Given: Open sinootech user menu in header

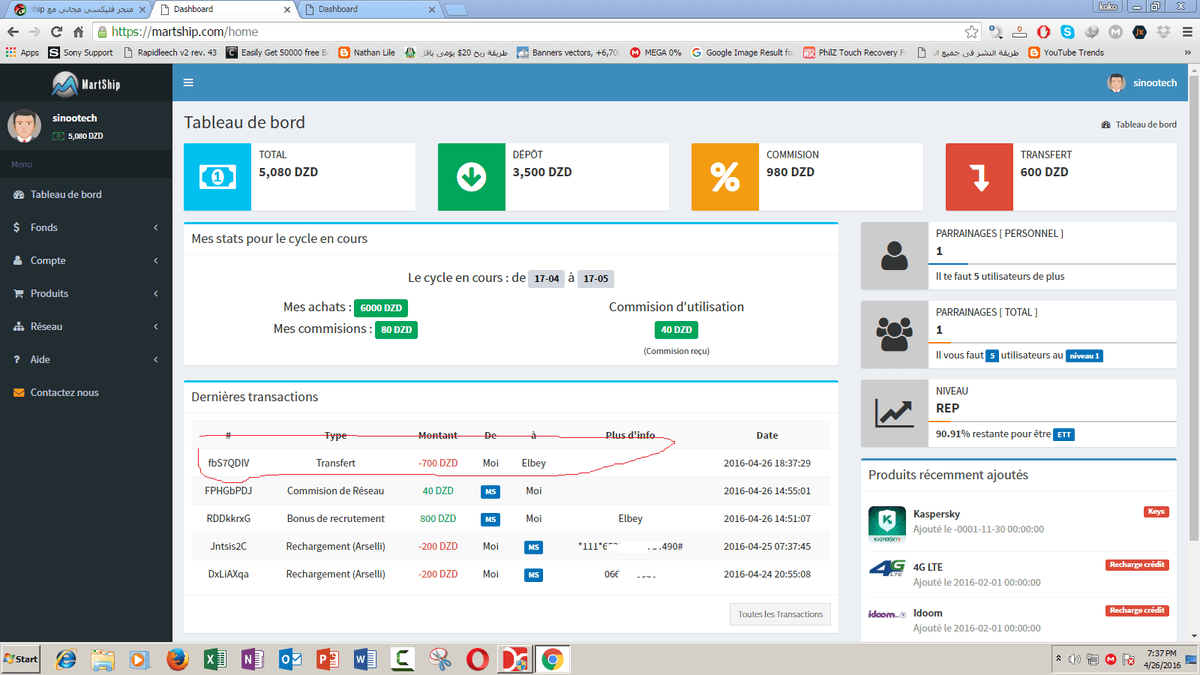Looking at the screenshot, I should tap(1142, 83).
